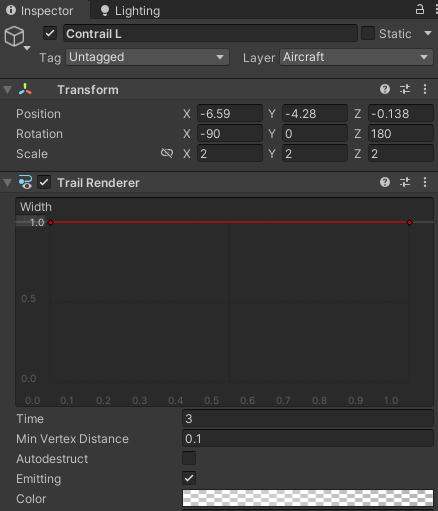Click the Time value field
Viewport: 438px width, 511px height.
[308, 419]
